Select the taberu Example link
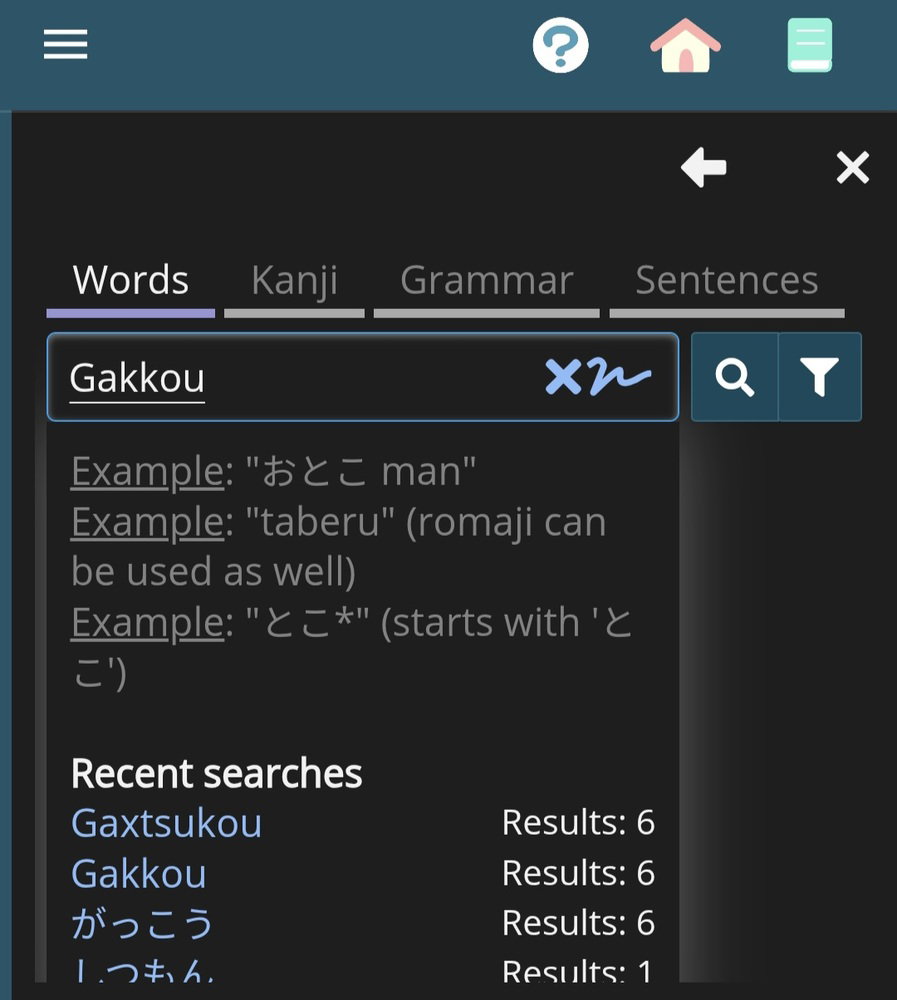 pos(147,522)
